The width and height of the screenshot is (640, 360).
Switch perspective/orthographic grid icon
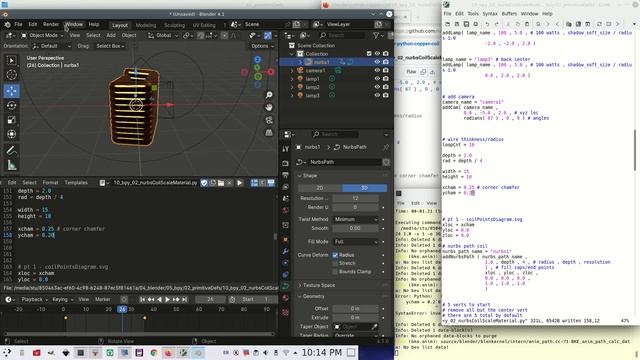pos(269,133)
